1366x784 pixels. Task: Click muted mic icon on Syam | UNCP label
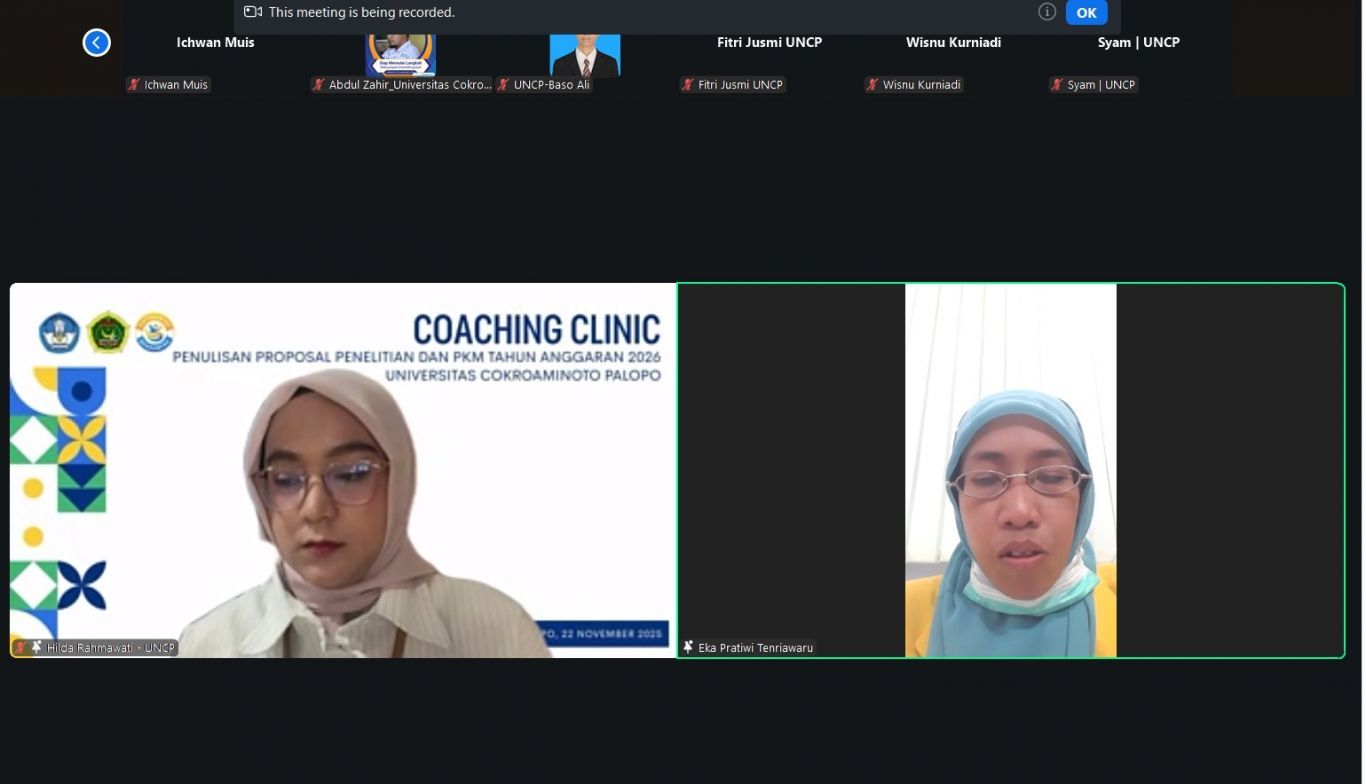(x=1057, y=85)
